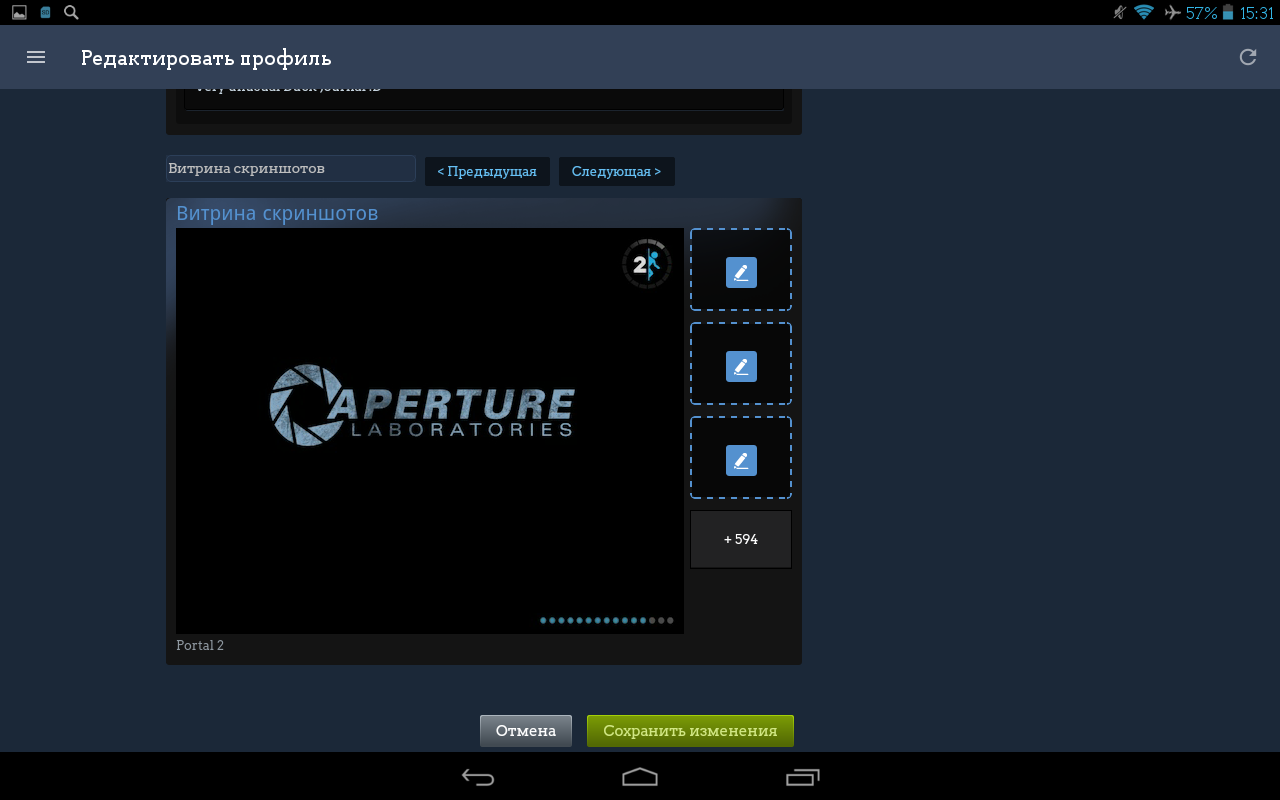Select the Aperture Laboratories main screenshot
This screenshot has width=1280, height=800.
pyautogui.click(x=430, y=431)
